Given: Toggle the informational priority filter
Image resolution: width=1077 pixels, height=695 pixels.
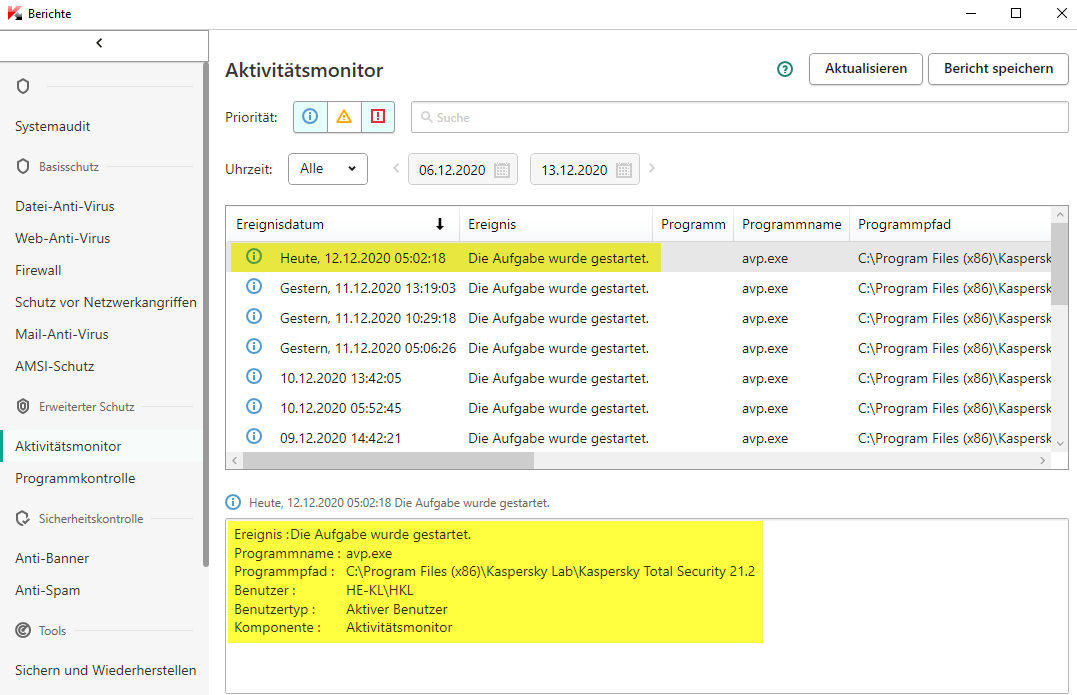Looking at the screenshot, I should (310, 117).
